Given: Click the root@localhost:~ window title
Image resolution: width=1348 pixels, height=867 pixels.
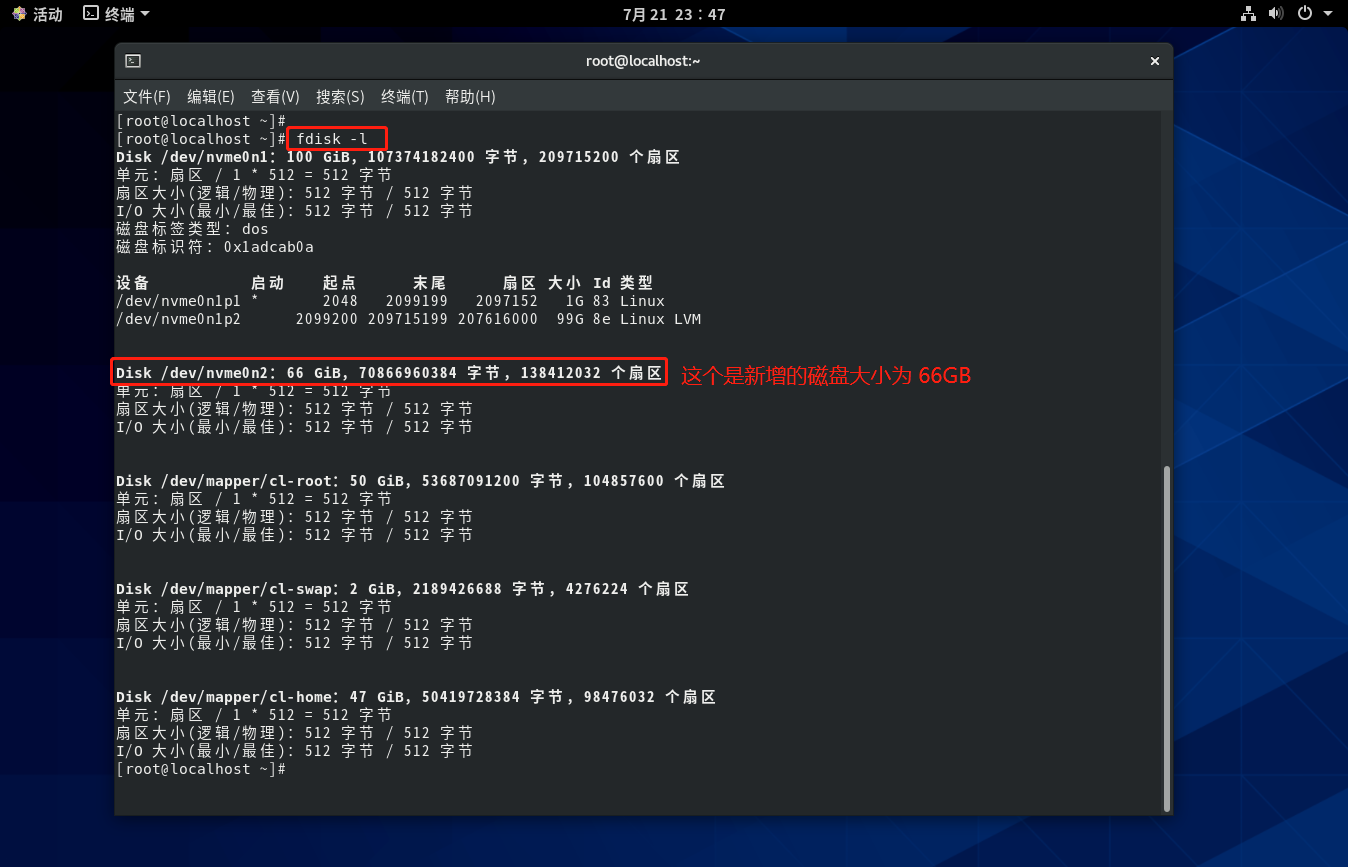Looking at the screenshot, I should click(643, 61).
